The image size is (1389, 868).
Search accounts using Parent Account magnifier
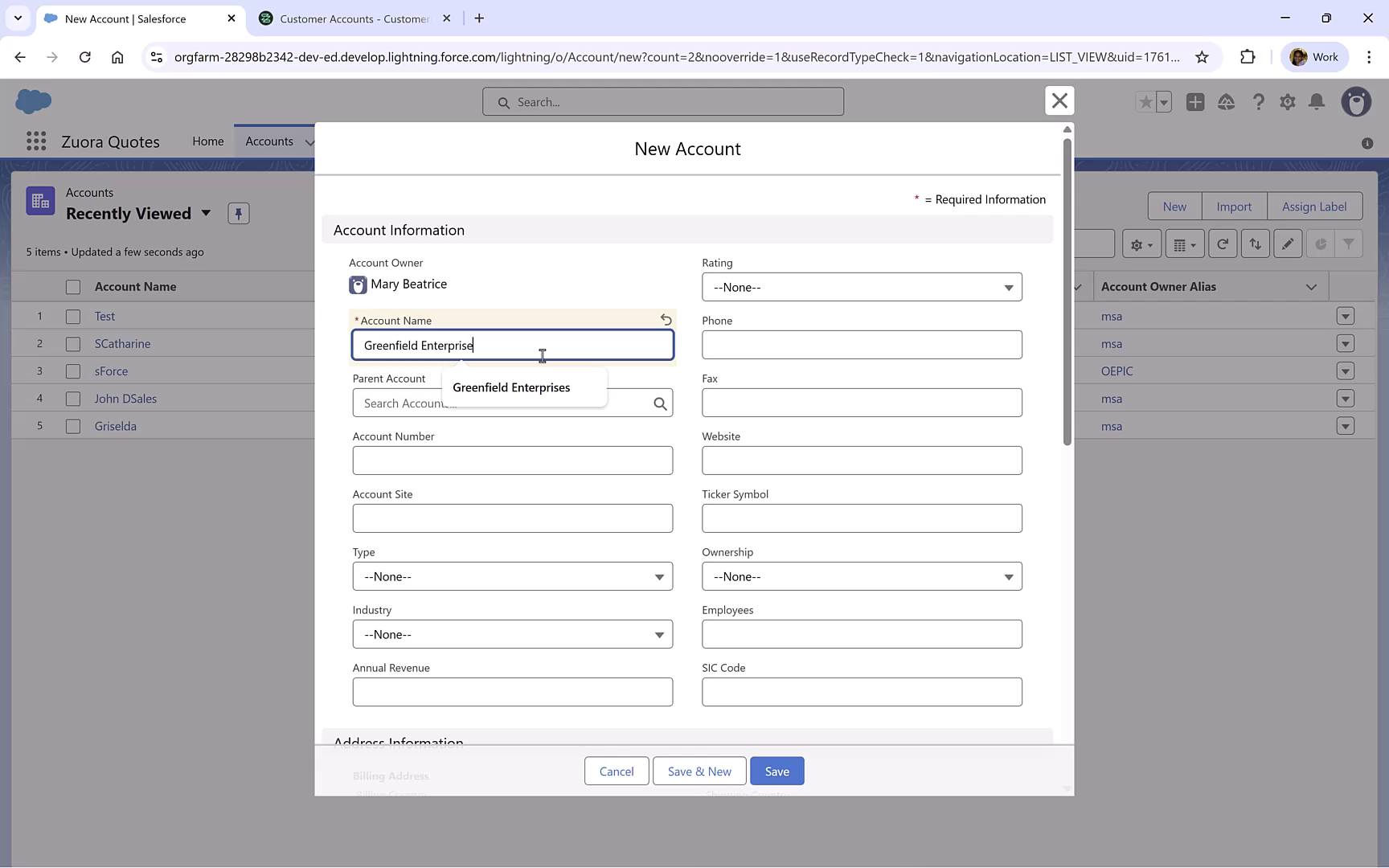[660, 403]
